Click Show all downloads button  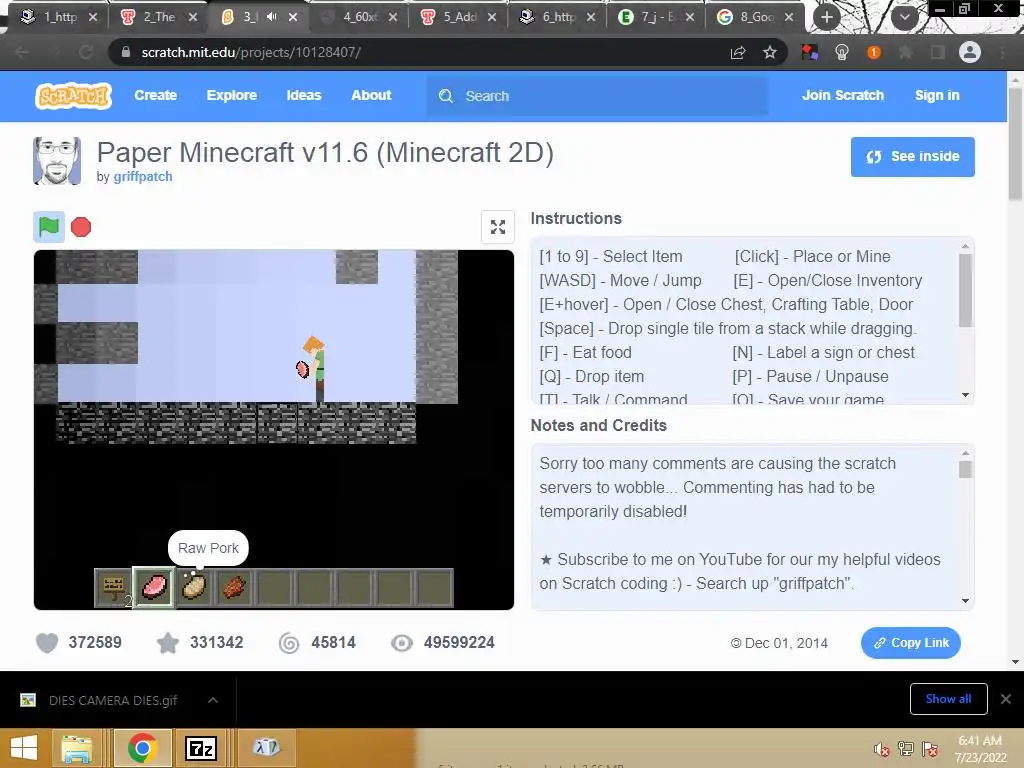coord(948,699)
